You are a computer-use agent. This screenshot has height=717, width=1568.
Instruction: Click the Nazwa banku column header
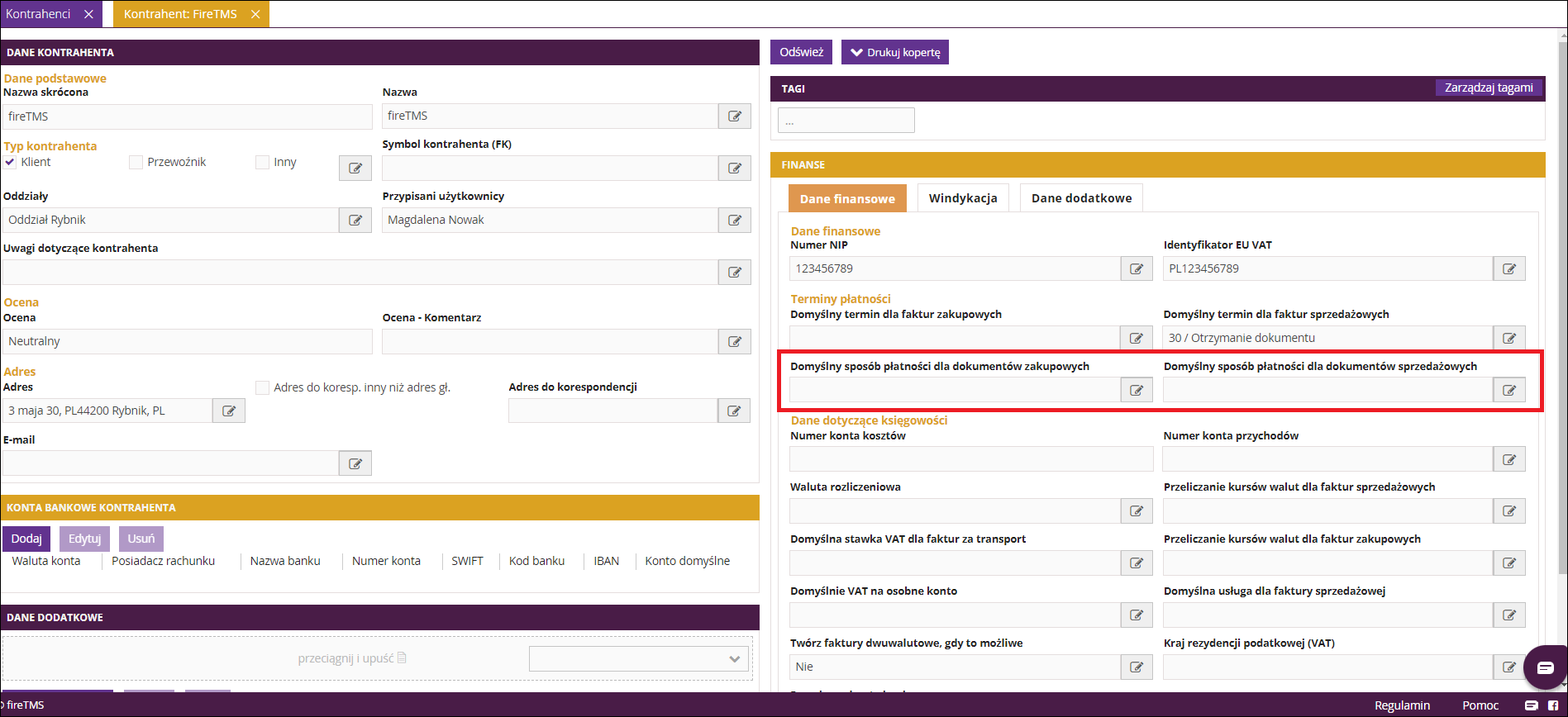pos(285,561)
